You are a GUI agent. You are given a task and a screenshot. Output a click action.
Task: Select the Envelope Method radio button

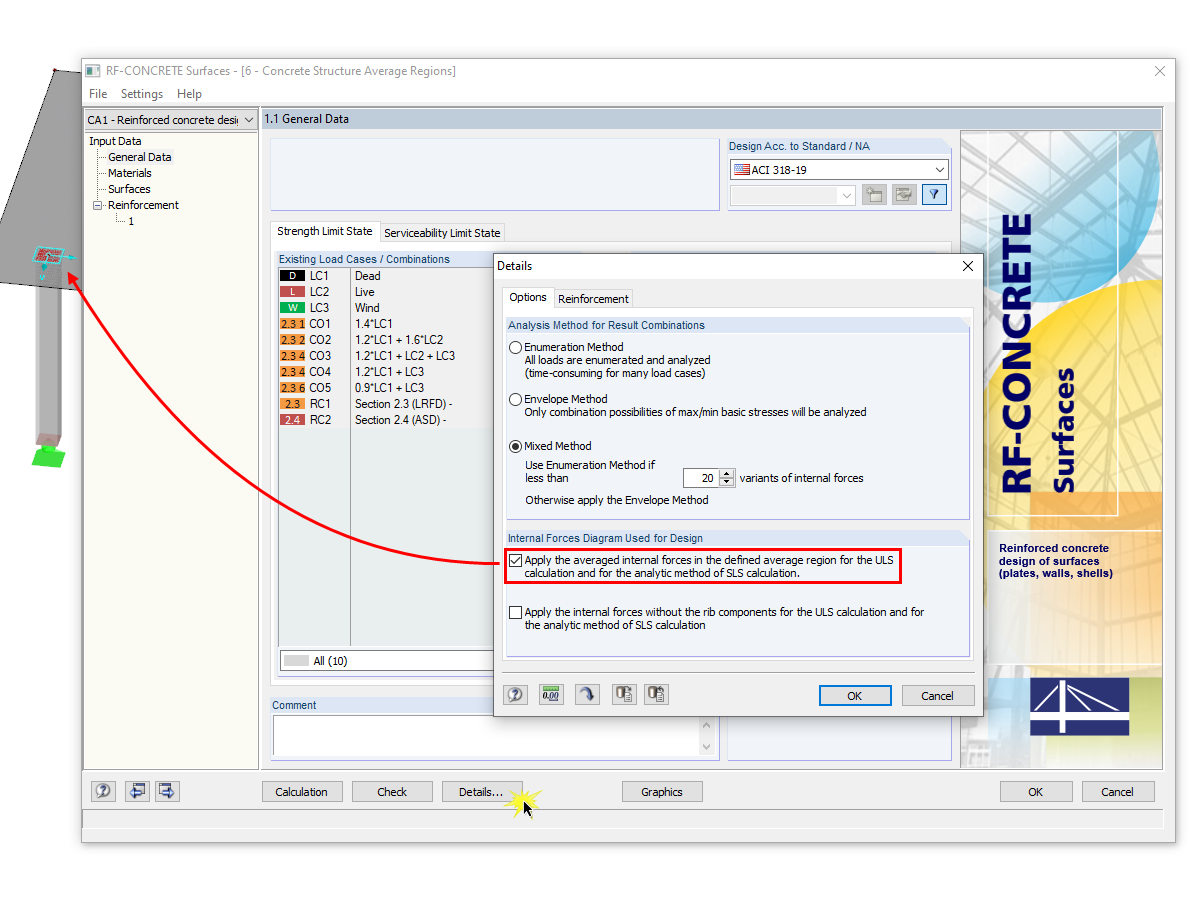[x=516, y=399]
